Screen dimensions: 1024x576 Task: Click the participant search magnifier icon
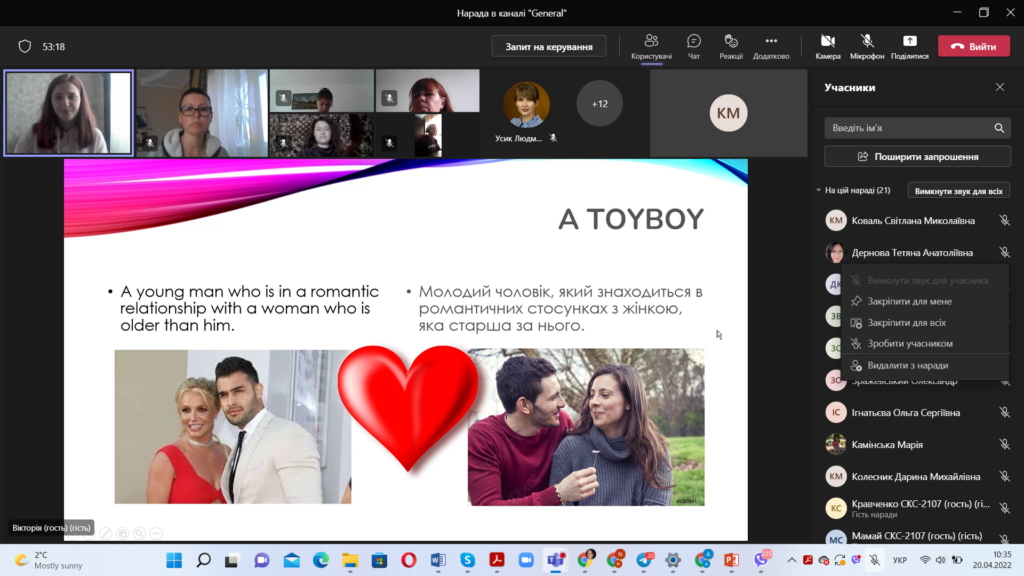999,128
